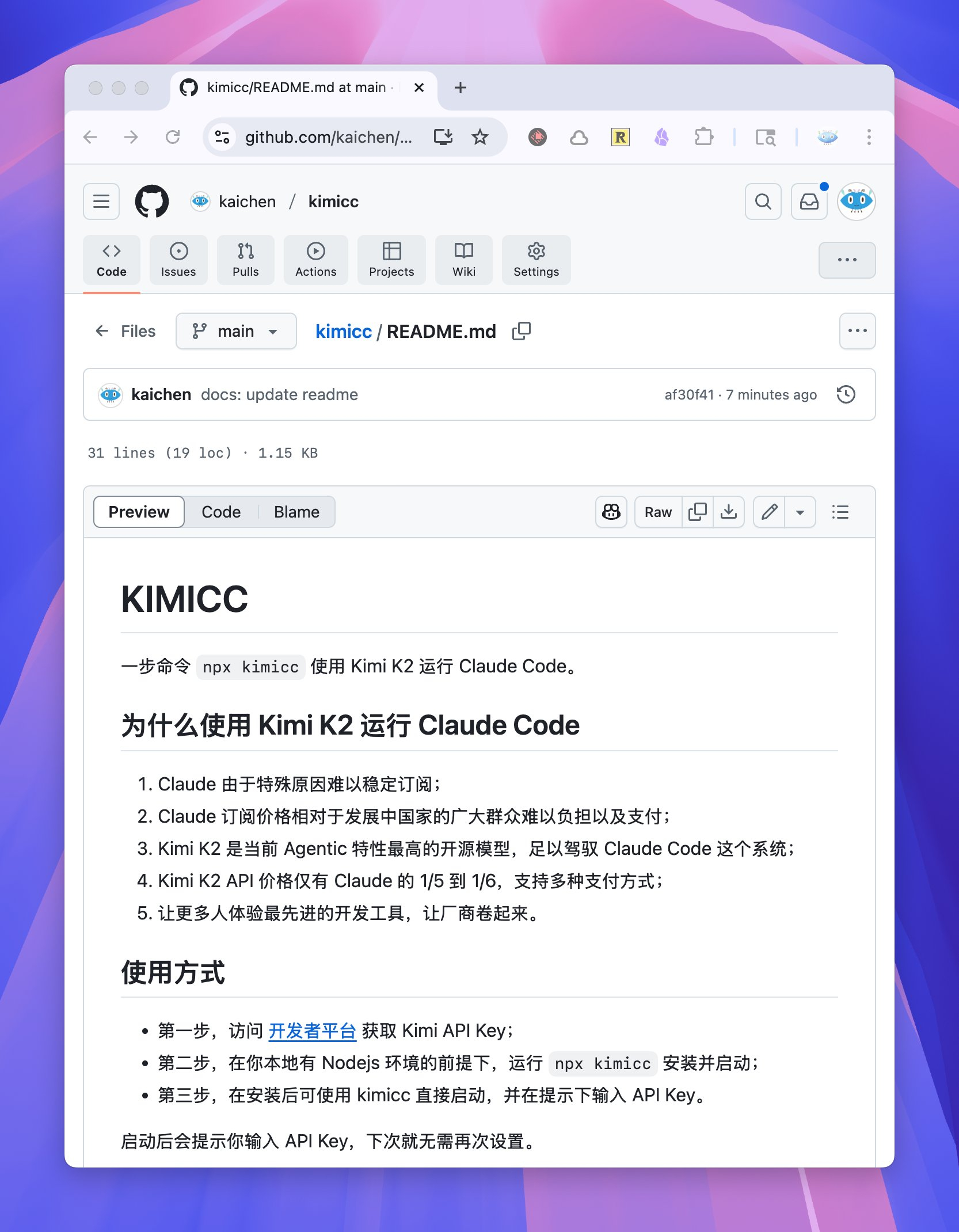Click the address bar URL

(x=329, y=137)
